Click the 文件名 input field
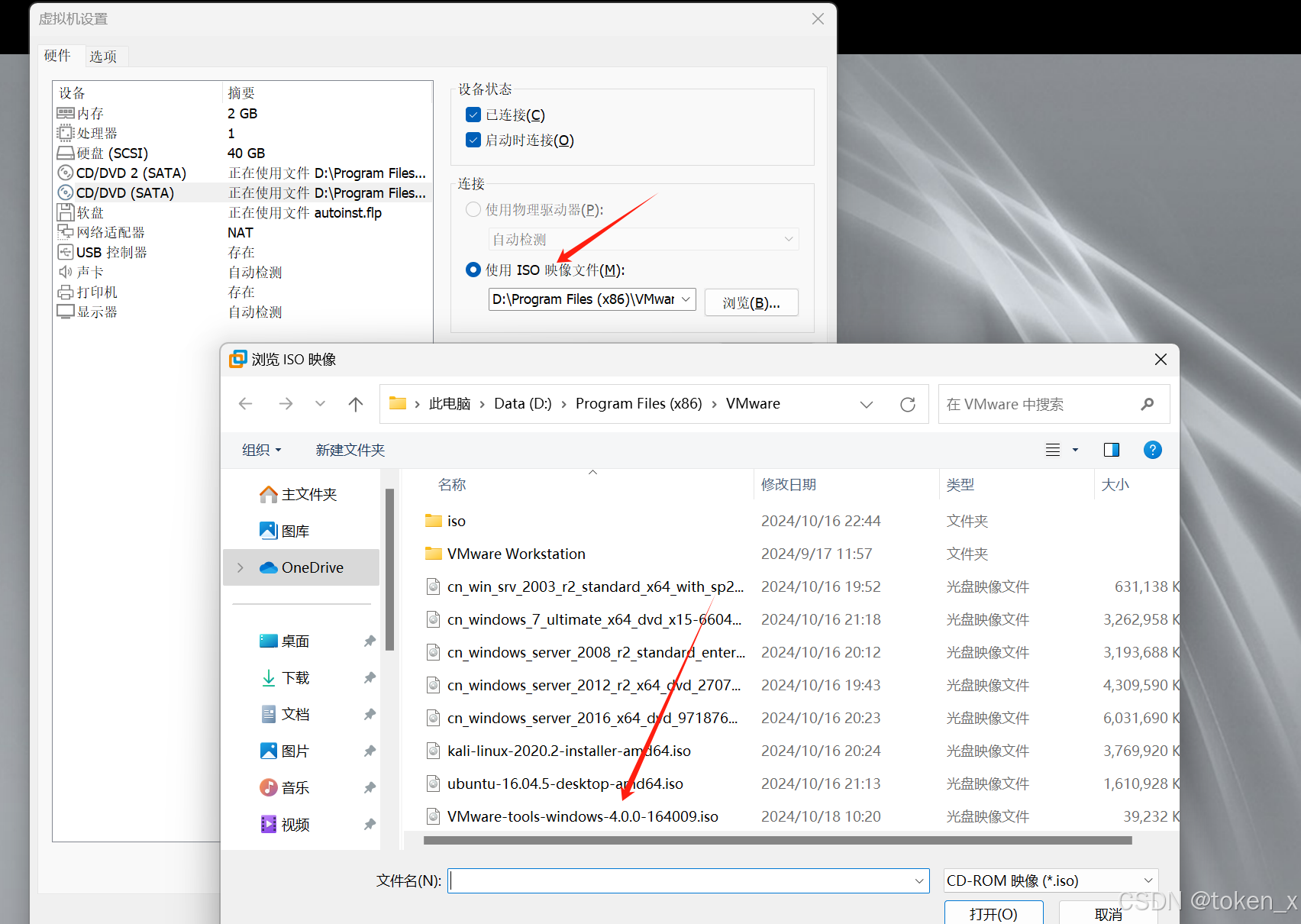Screen dimensions: 1301x924 (680, 880)
